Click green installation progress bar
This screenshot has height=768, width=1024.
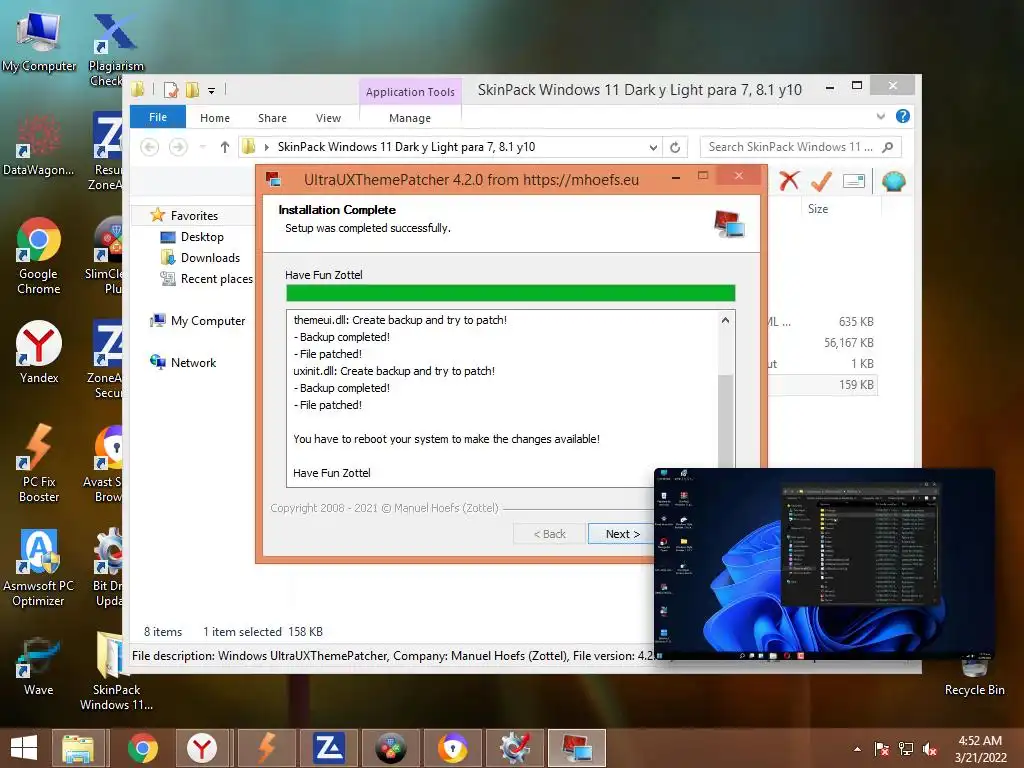coord(511,293)
